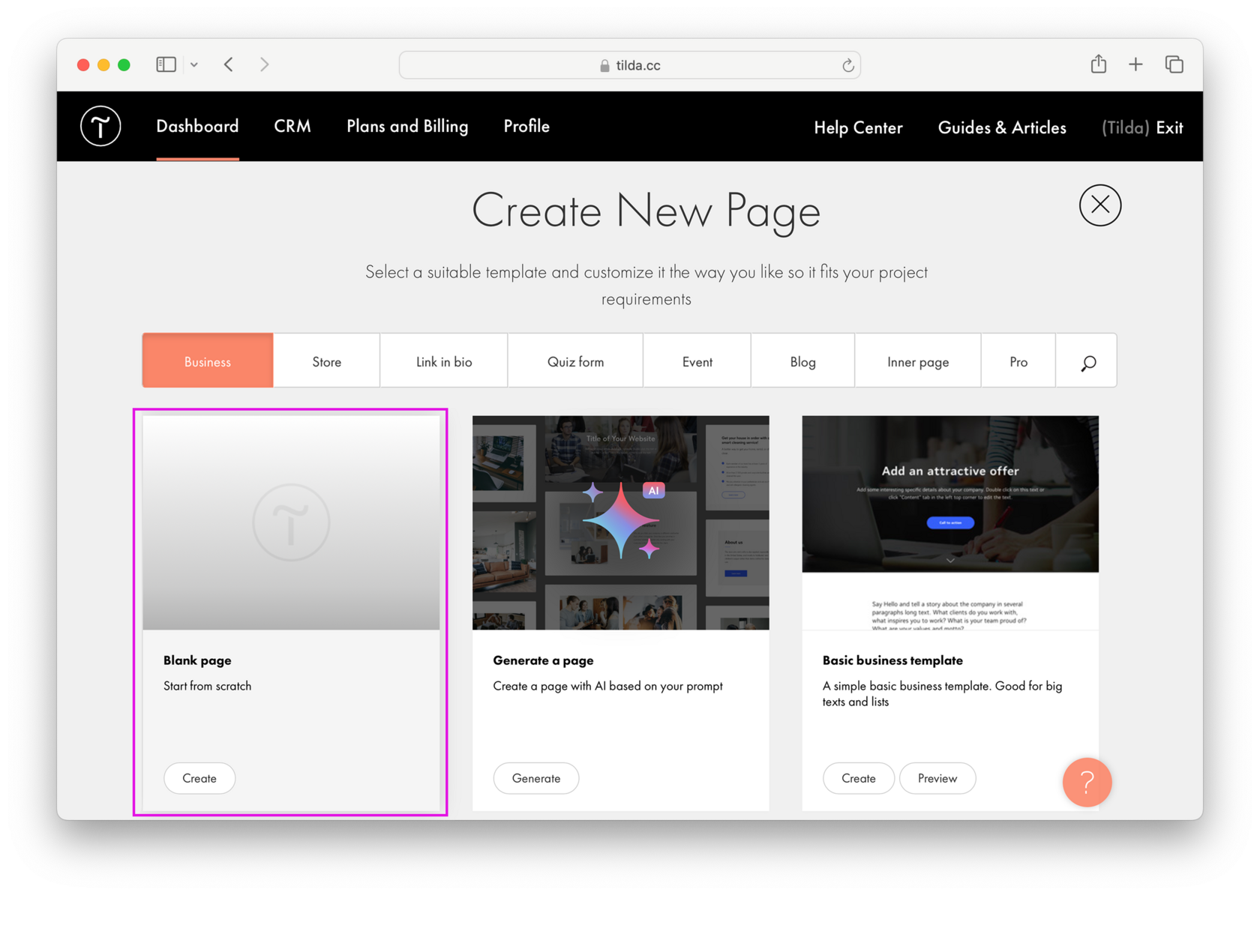Screen dimensions: 1260x952
Task: Preview the Basic business template
Action: point(937,778)
